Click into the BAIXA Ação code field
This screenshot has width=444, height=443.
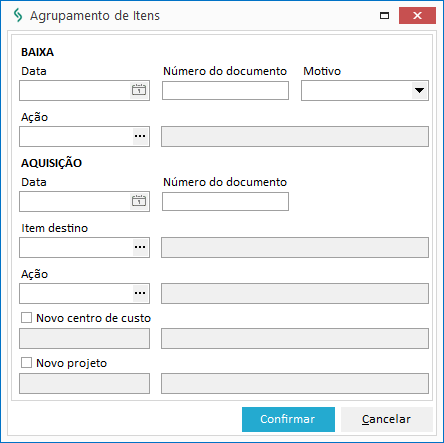(76, 136)
